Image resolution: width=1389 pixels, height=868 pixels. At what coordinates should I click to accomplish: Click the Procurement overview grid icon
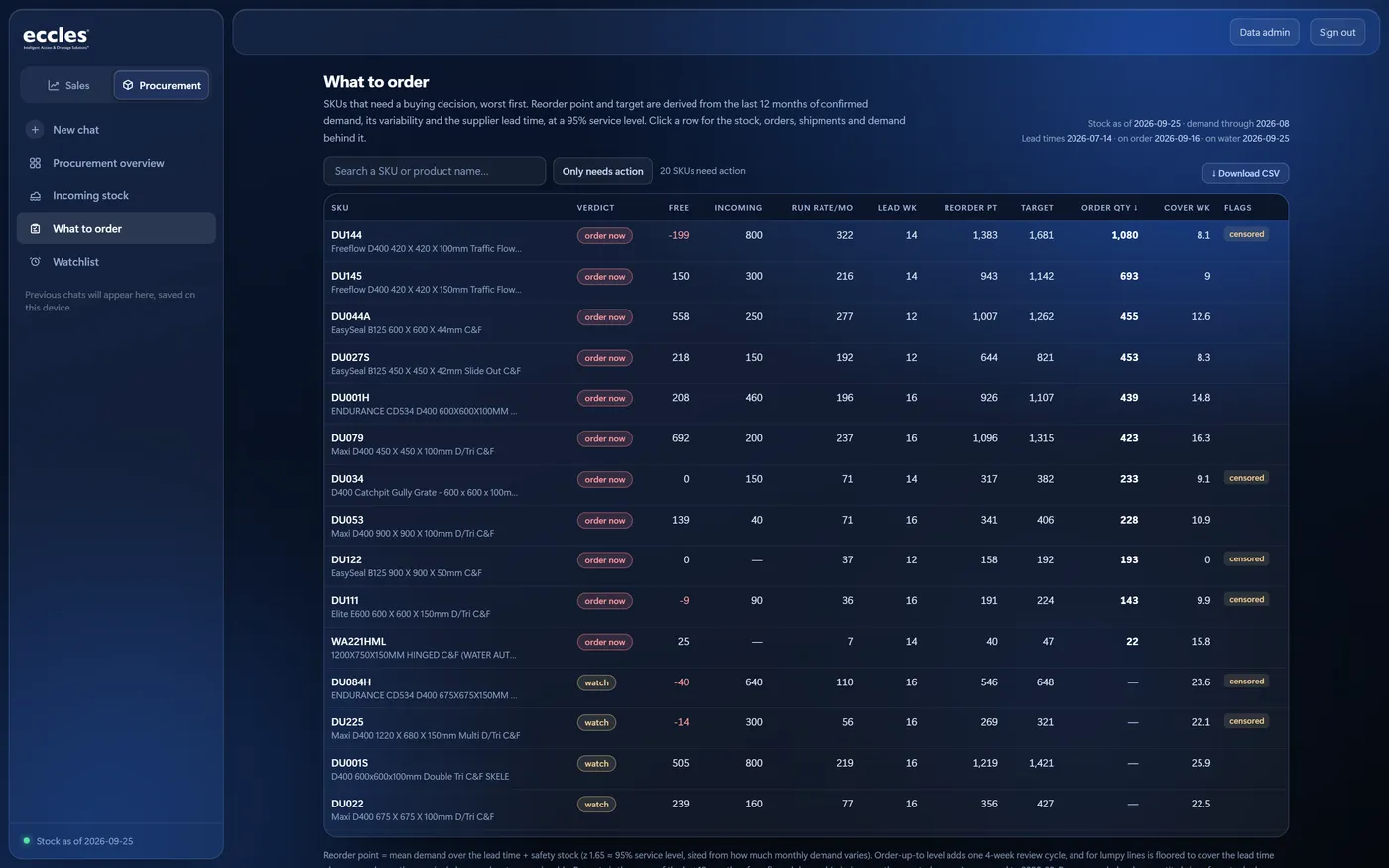pyautogui.click(x=35, y=163)
